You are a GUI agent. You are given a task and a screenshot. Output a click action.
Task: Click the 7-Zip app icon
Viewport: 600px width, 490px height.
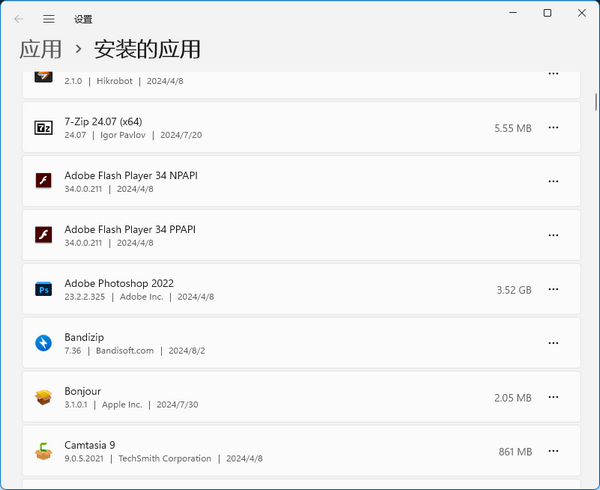pyautogui.click(x=44, y=127)
